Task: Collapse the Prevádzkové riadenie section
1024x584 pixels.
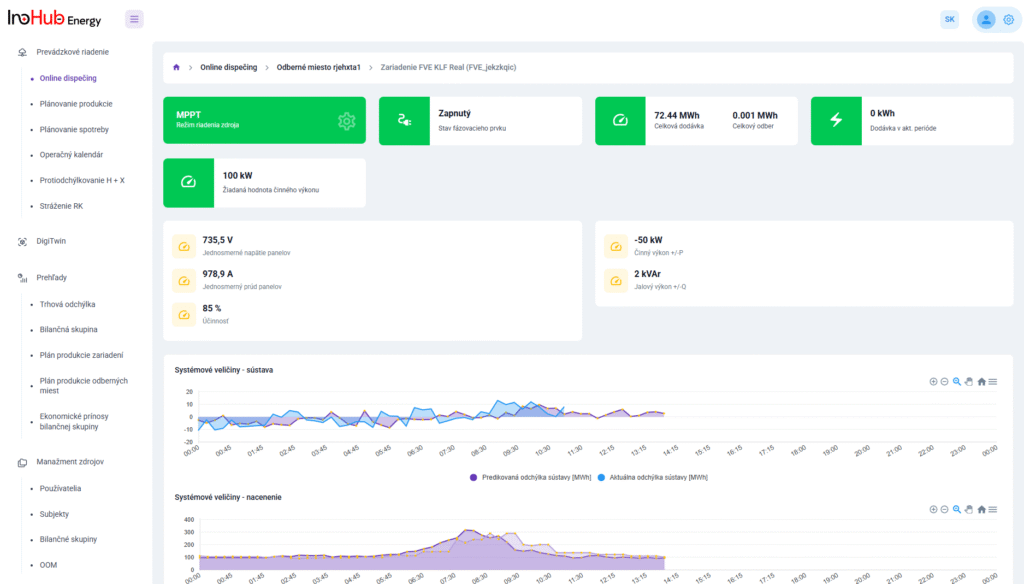Action: (72, 51)
